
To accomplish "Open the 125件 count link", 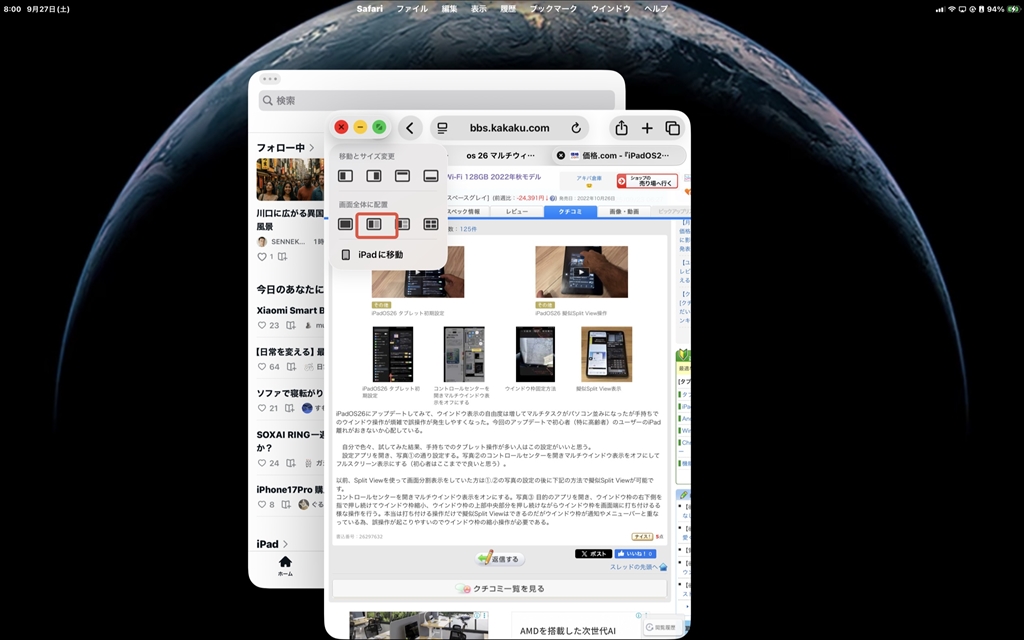I will [468, 229].
